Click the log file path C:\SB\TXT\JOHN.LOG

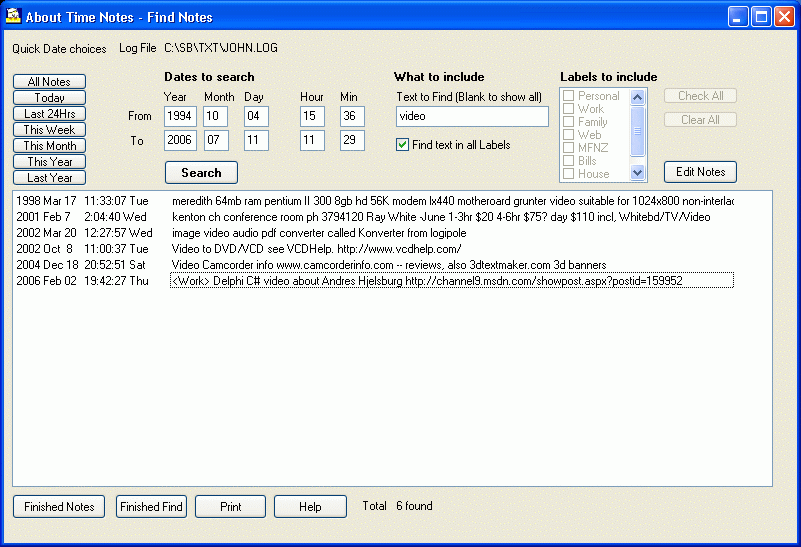[221, 48]
